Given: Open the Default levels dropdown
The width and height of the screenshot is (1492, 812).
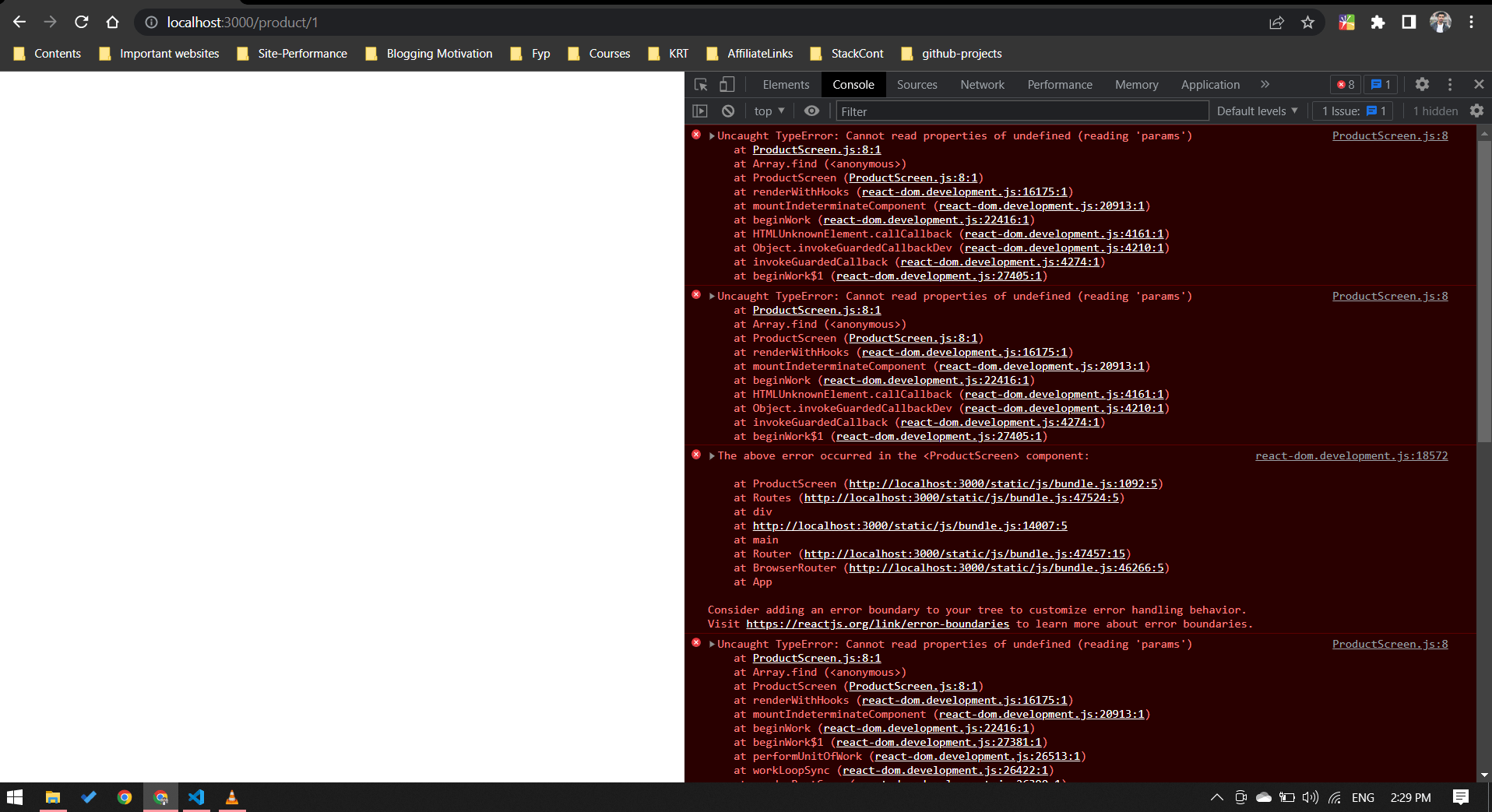Looking at the screenshot, I should (1258, 111).
